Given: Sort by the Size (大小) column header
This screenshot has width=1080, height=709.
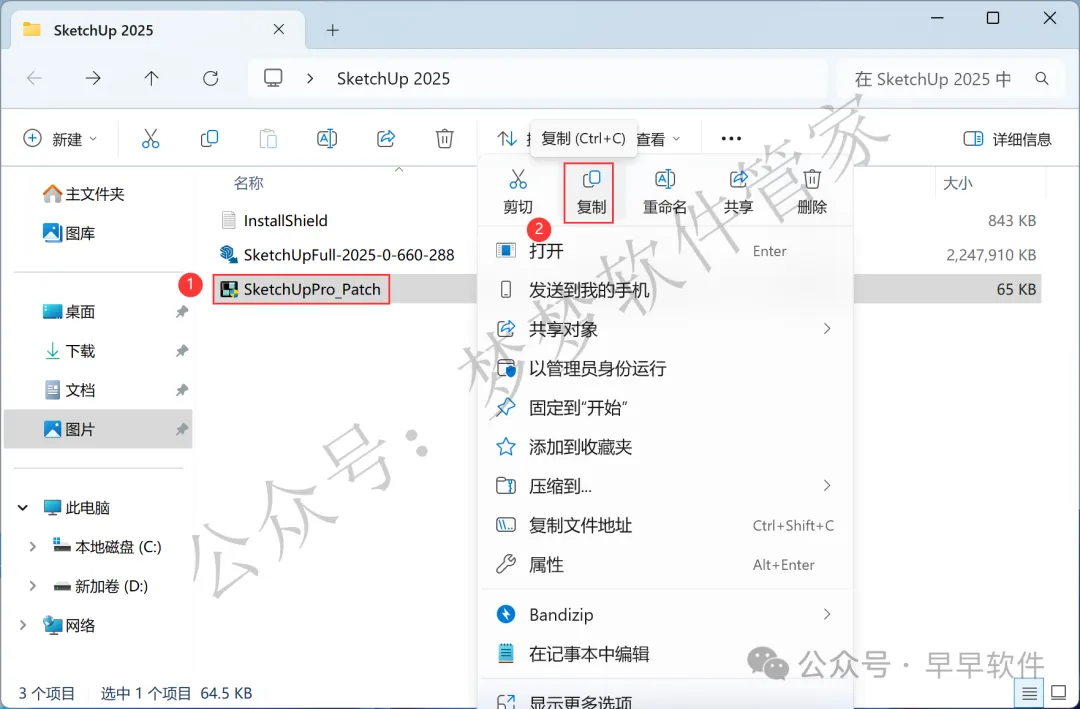Looking at the screenshot, I should tap(957, 183).
